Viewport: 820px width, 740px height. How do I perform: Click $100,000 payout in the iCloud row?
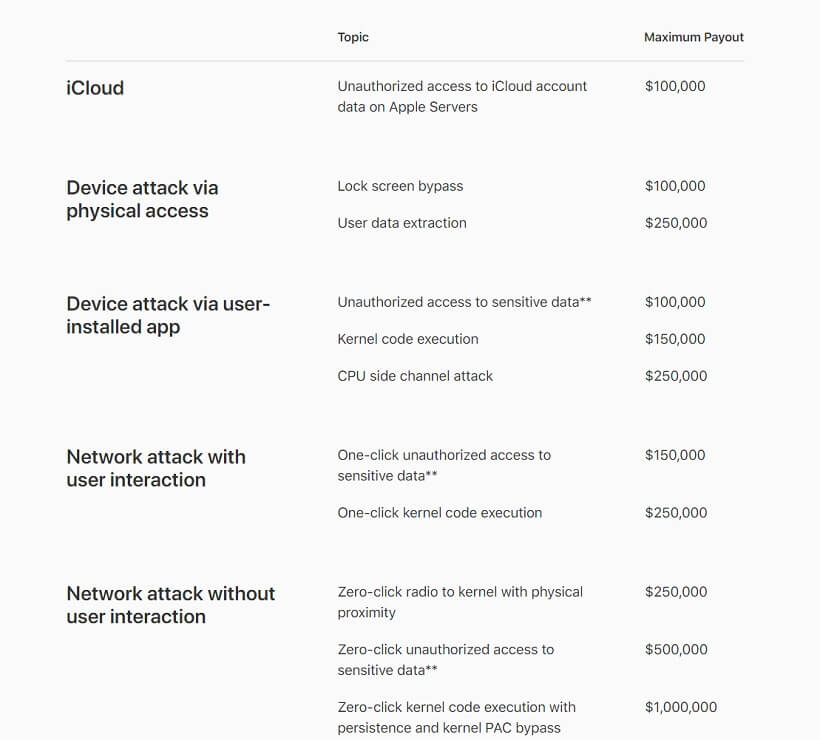tap(675, 86)
